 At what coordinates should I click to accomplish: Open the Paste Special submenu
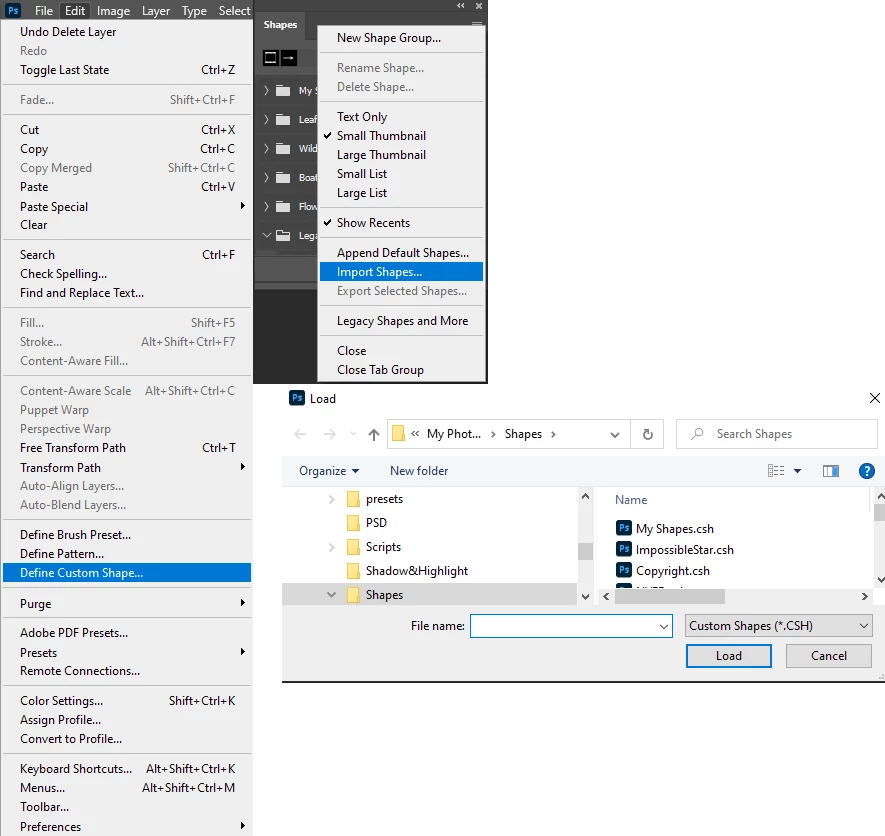click(127, 206)
